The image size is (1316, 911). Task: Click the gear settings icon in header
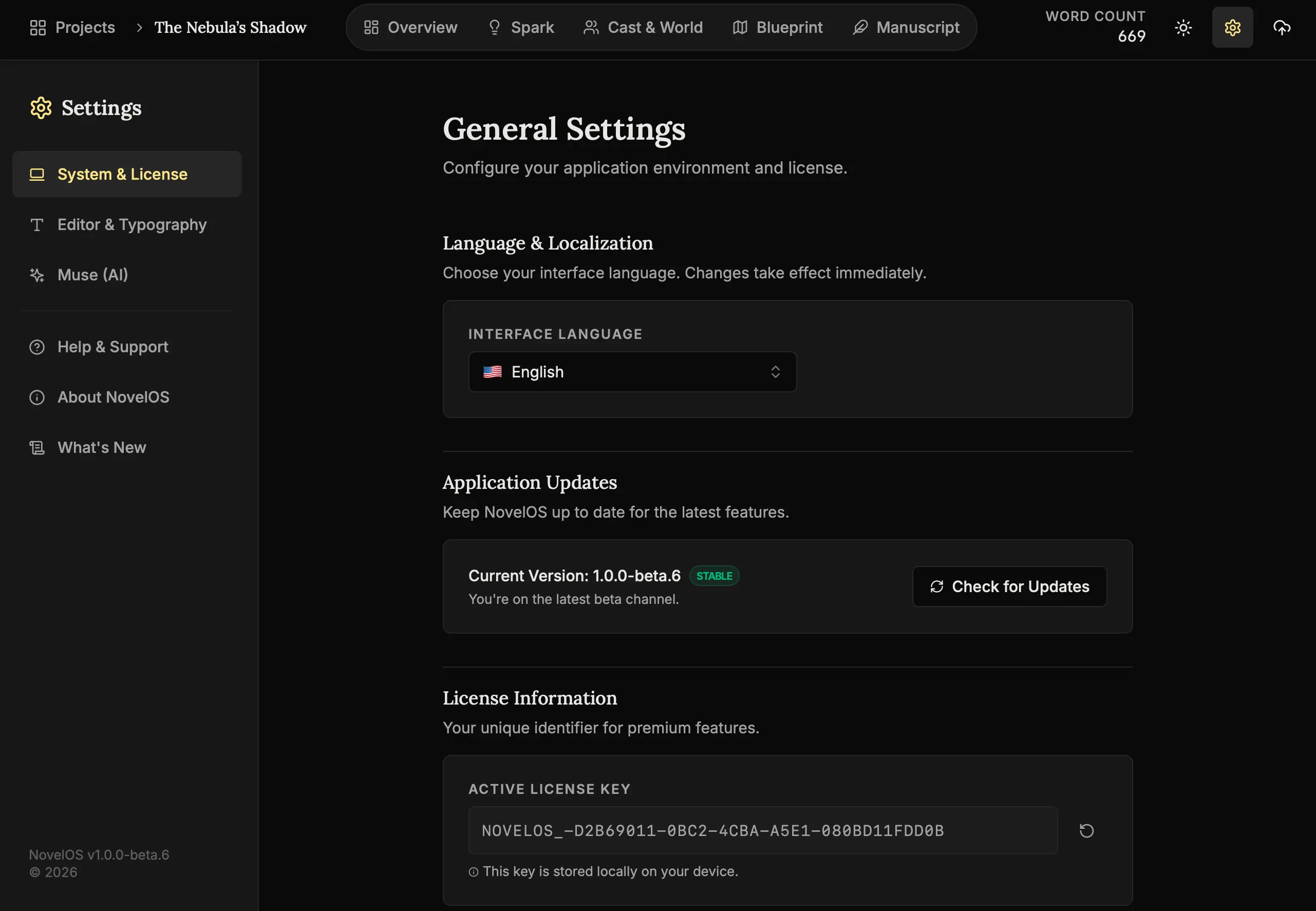coord(1232,27)
